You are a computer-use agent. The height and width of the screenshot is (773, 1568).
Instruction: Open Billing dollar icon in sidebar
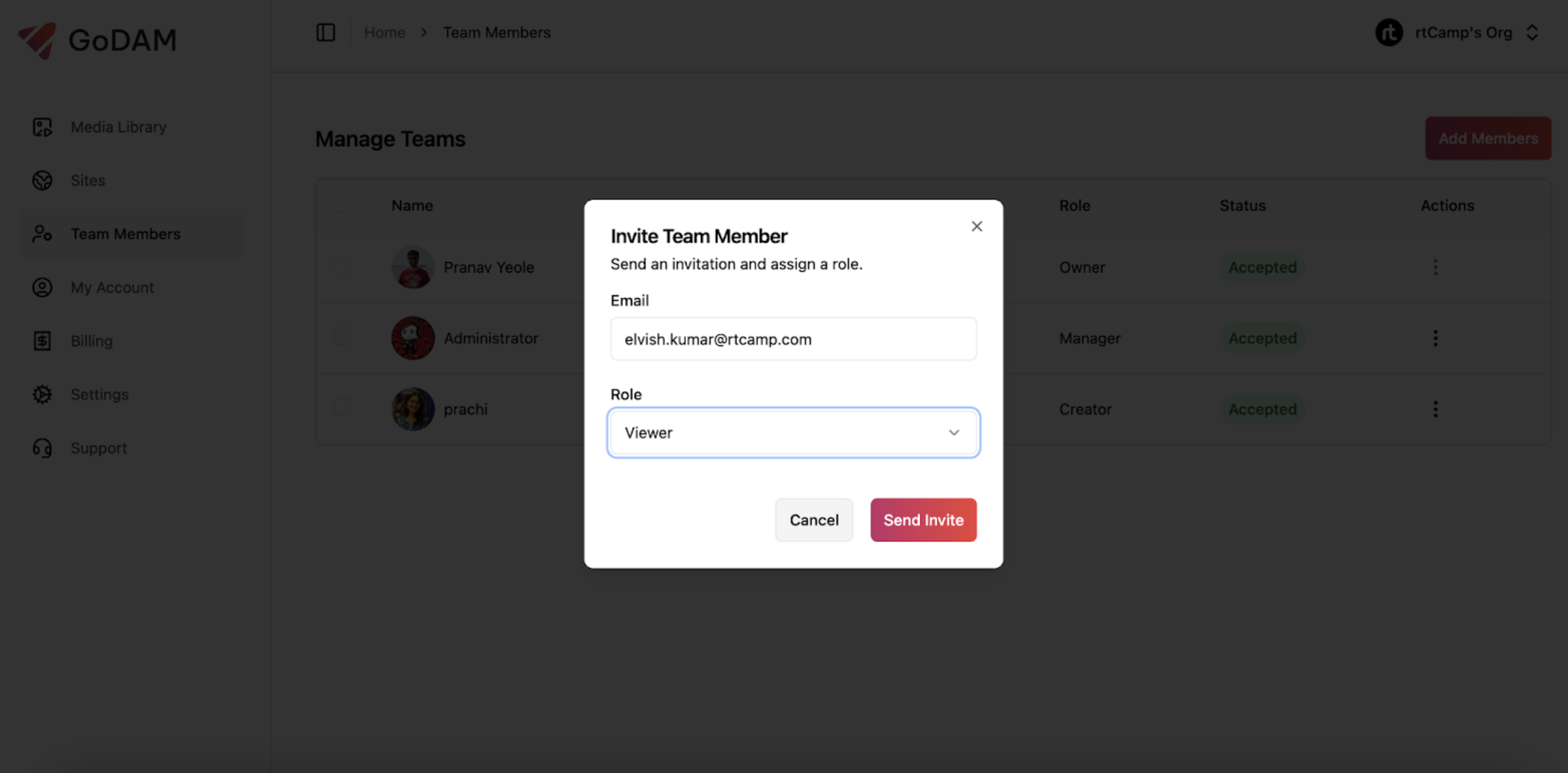(x=43, y=341)
